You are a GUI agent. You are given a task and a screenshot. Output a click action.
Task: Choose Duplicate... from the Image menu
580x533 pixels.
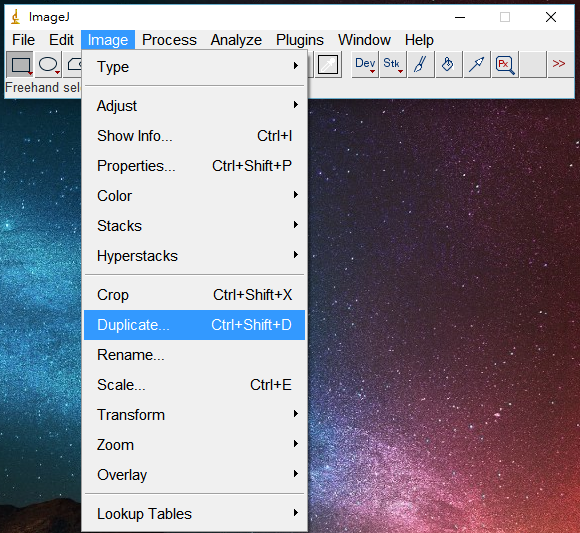click(195, 325)
